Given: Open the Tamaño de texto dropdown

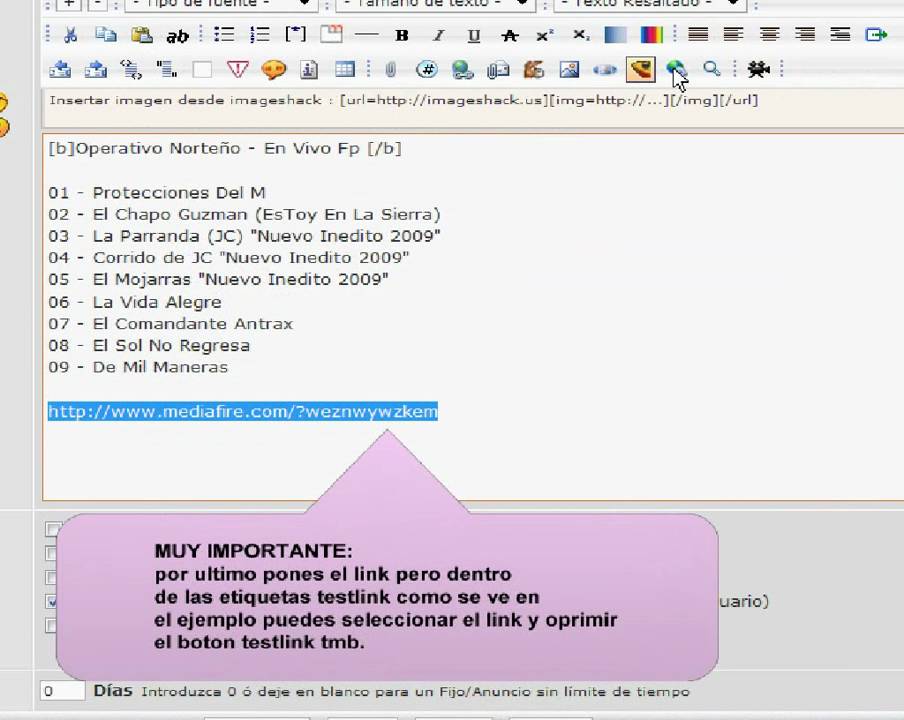Looking at the screenshot, I should (435, 3).
